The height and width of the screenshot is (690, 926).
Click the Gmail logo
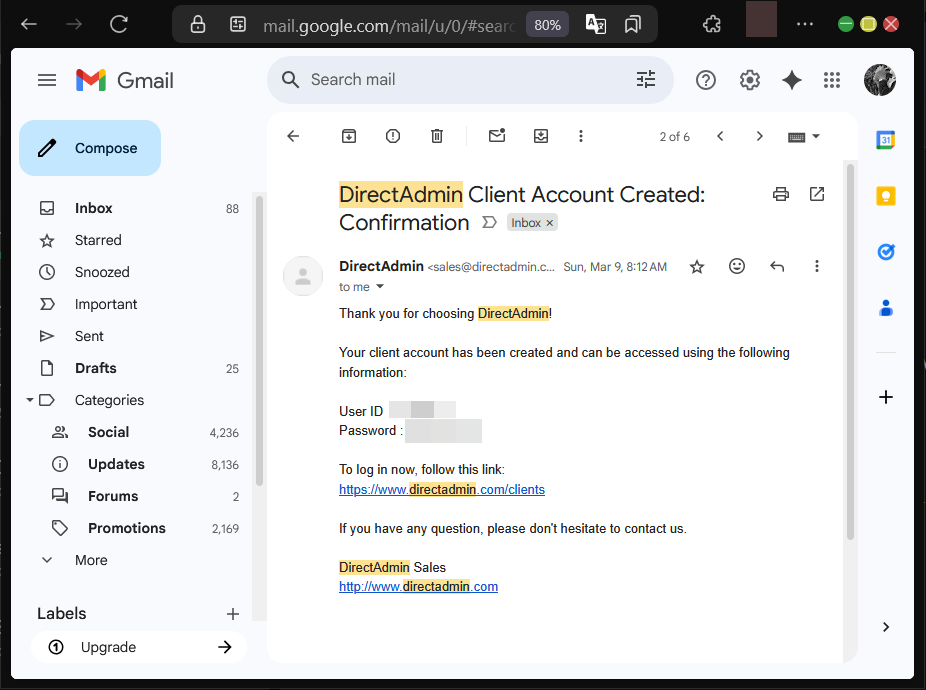[x=125, y=80]
